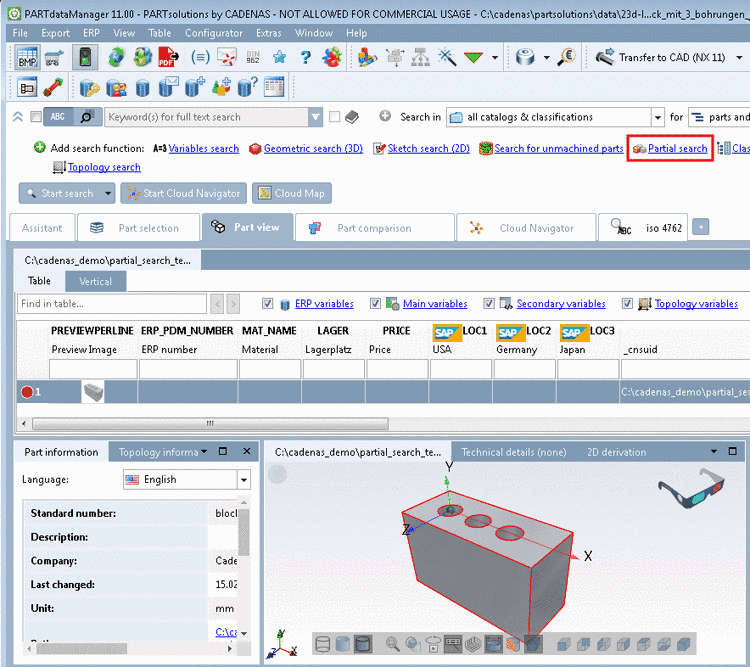Open the Configurator menu
The image size is (750, 667).
pyautogui.click(x=213, y=33)
